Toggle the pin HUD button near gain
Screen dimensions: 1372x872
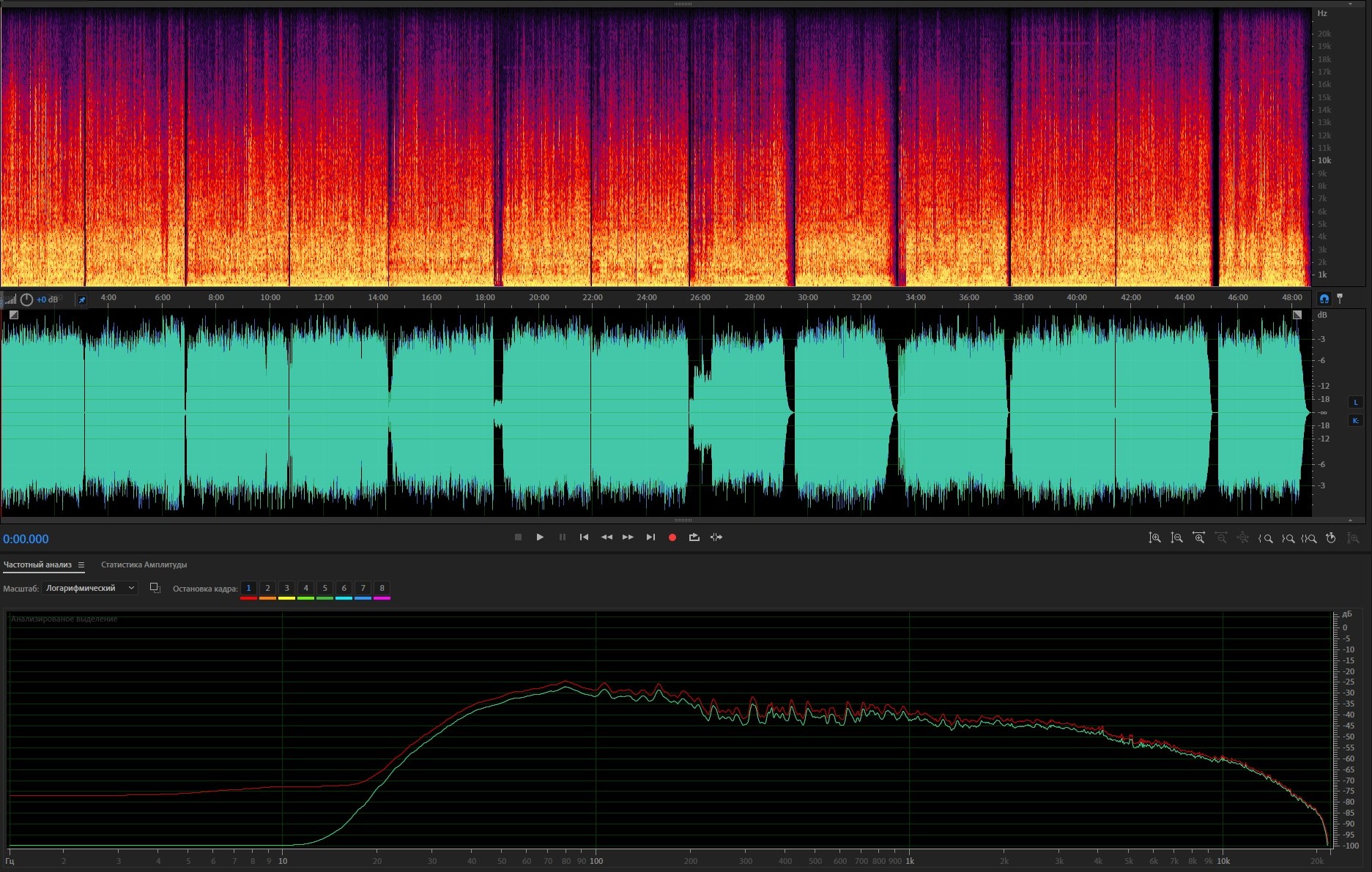[x=82, y=299]
